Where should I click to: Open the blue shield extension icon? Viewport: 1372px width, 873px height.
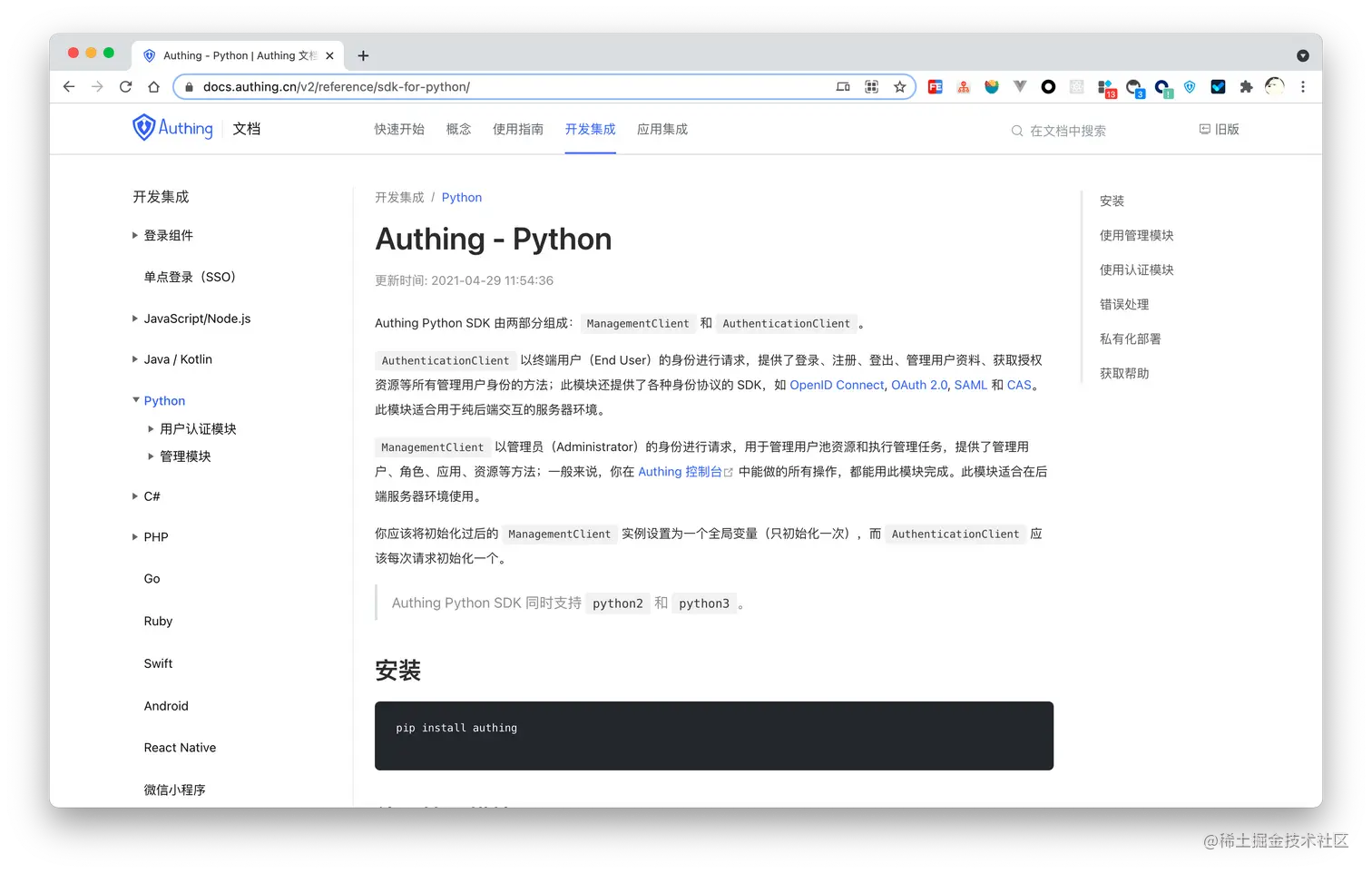[1190, 87]
